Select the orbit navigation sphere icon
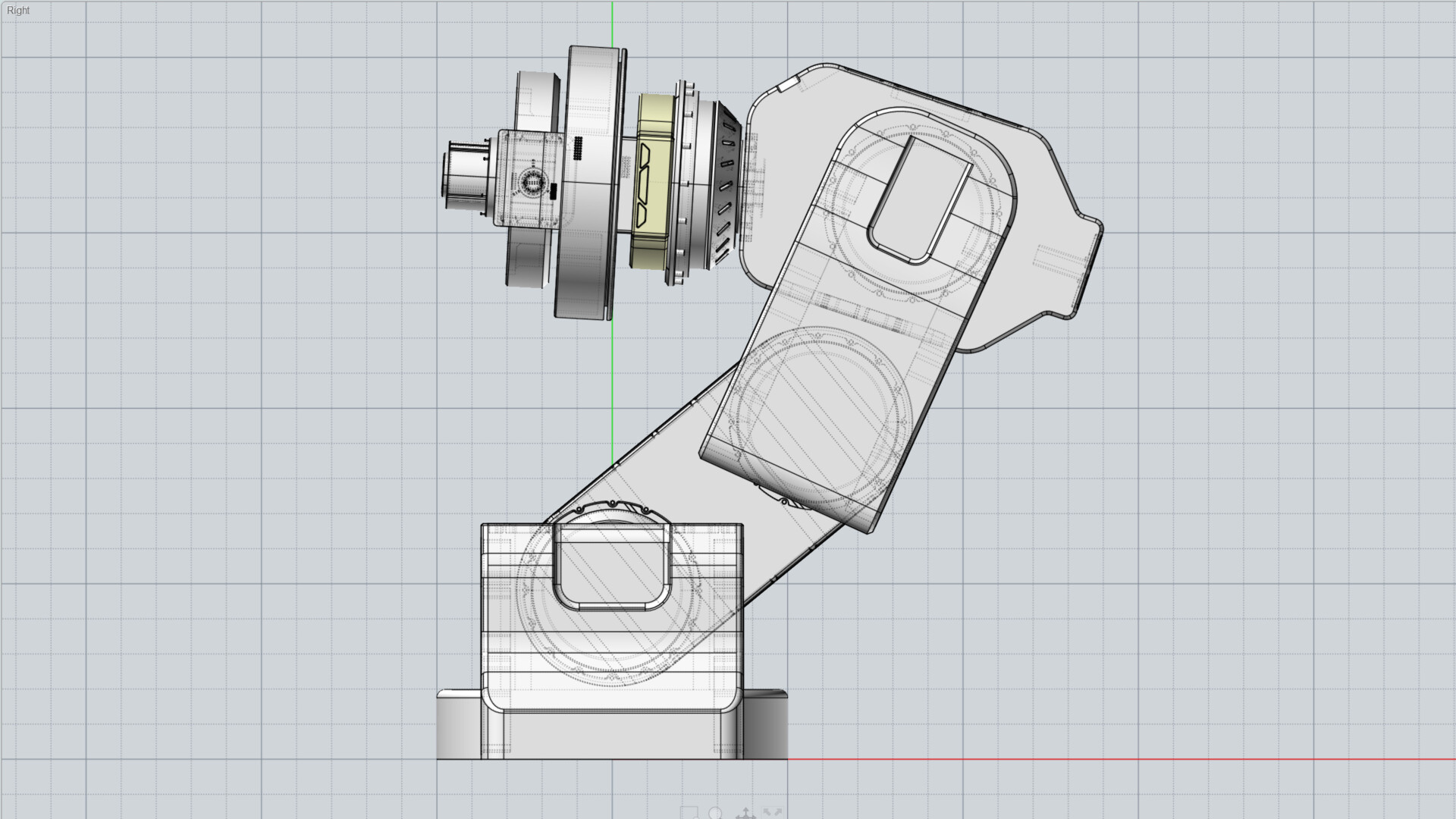Screen dimensions: 1456x819 pos(716,814)
